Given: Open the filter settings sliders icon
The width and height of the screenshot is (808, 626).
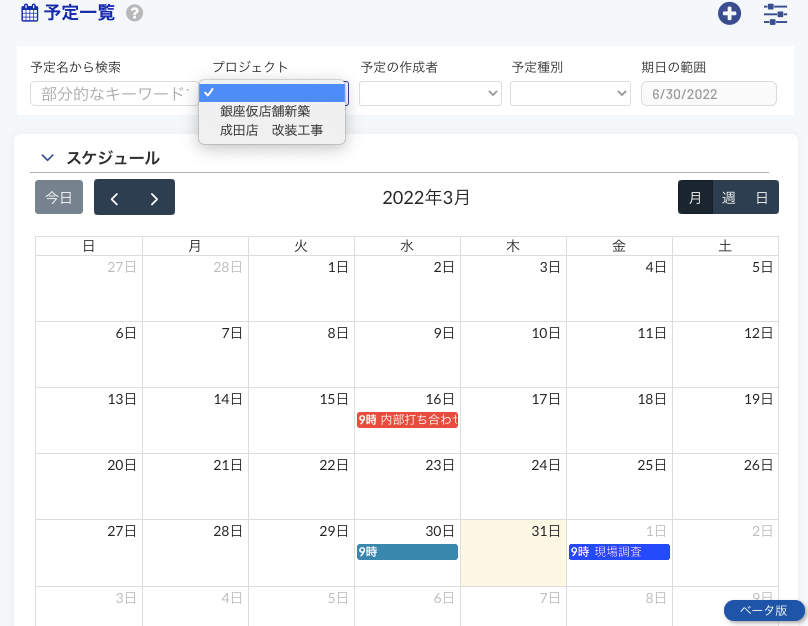Looking at the screenshot, I should pyautogui.click(x=775, y=14).
